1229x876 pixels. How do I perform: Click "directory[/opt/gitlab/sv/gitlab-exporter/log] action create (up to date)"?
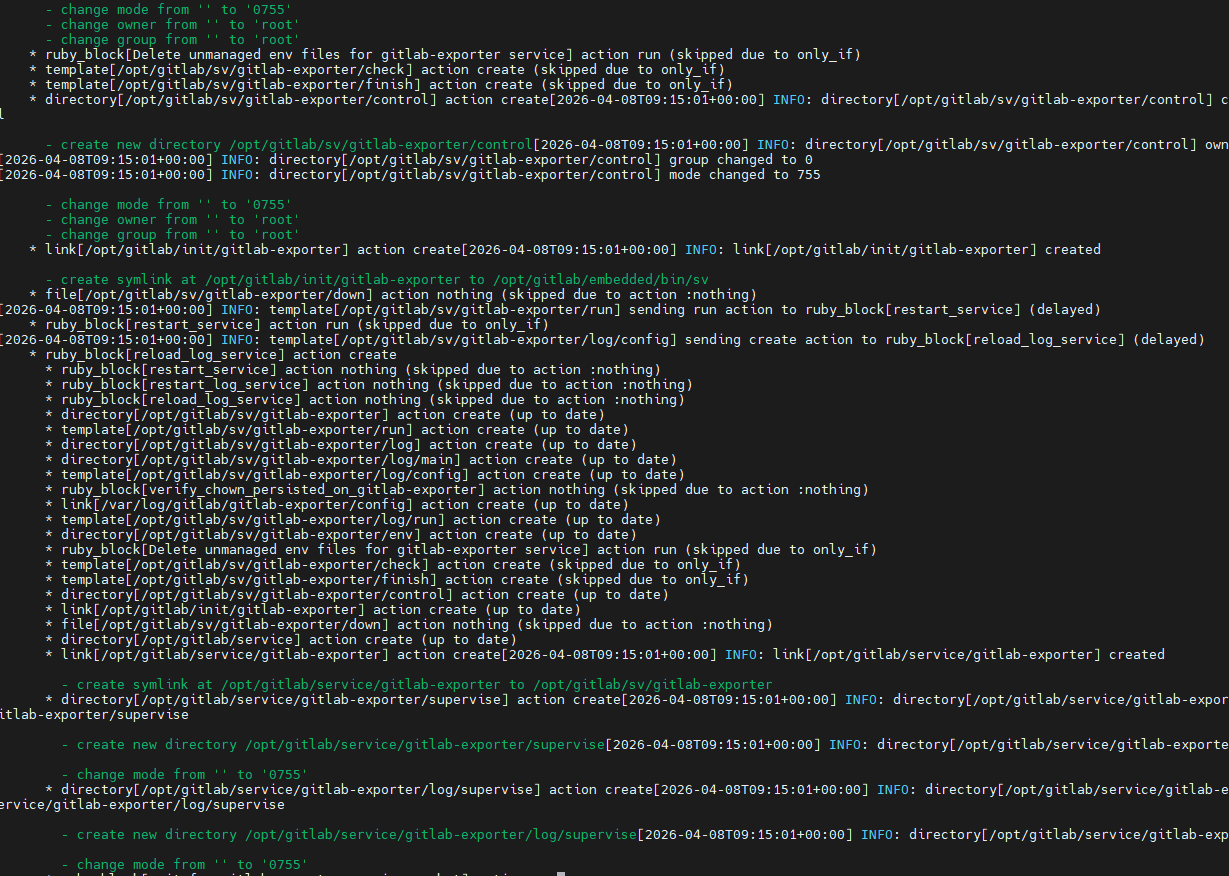click(x=349, y=444)
